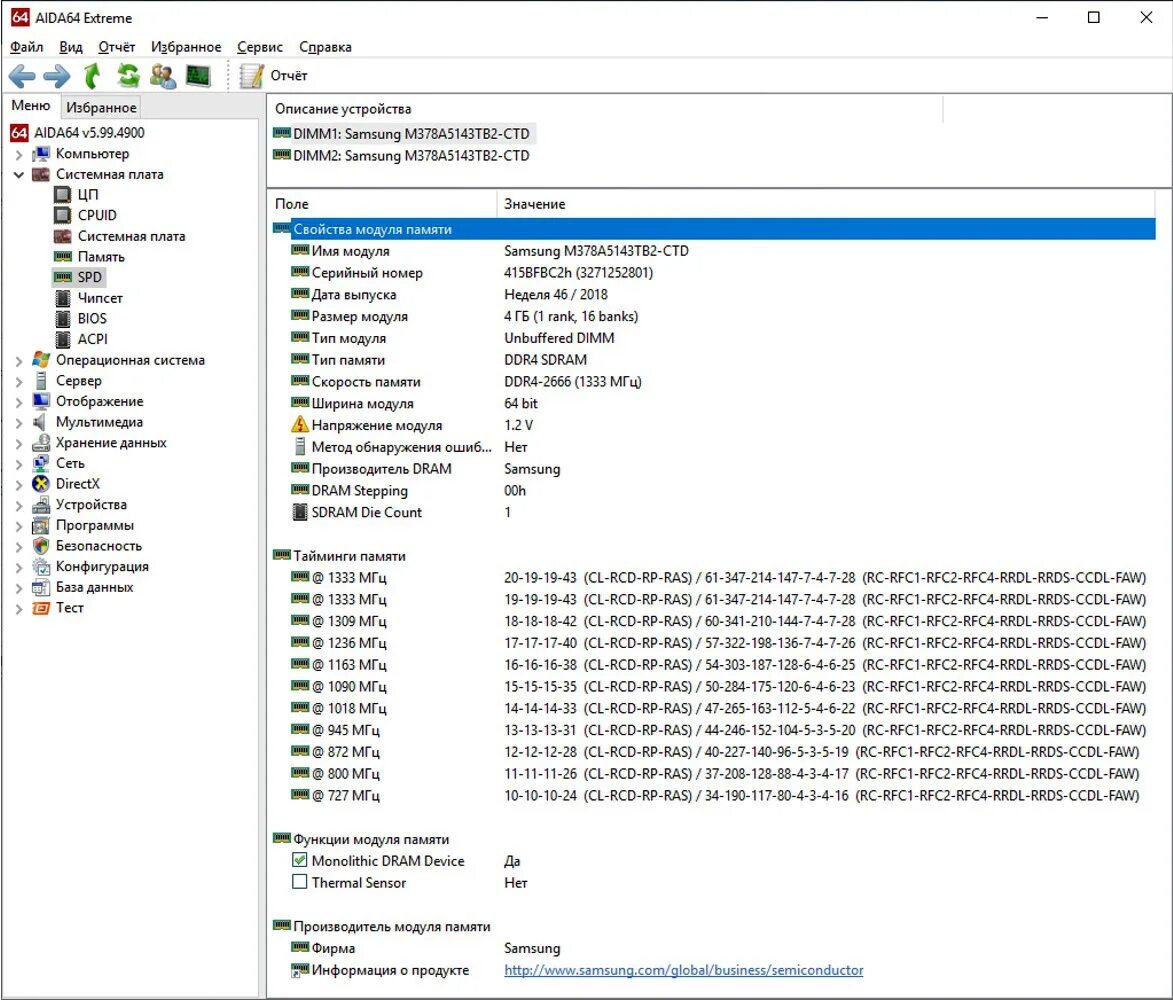Screen dimensions: 1173x1000
Task: Click the value DDR4-2666 (1333 МГц)
Action: 572,381
